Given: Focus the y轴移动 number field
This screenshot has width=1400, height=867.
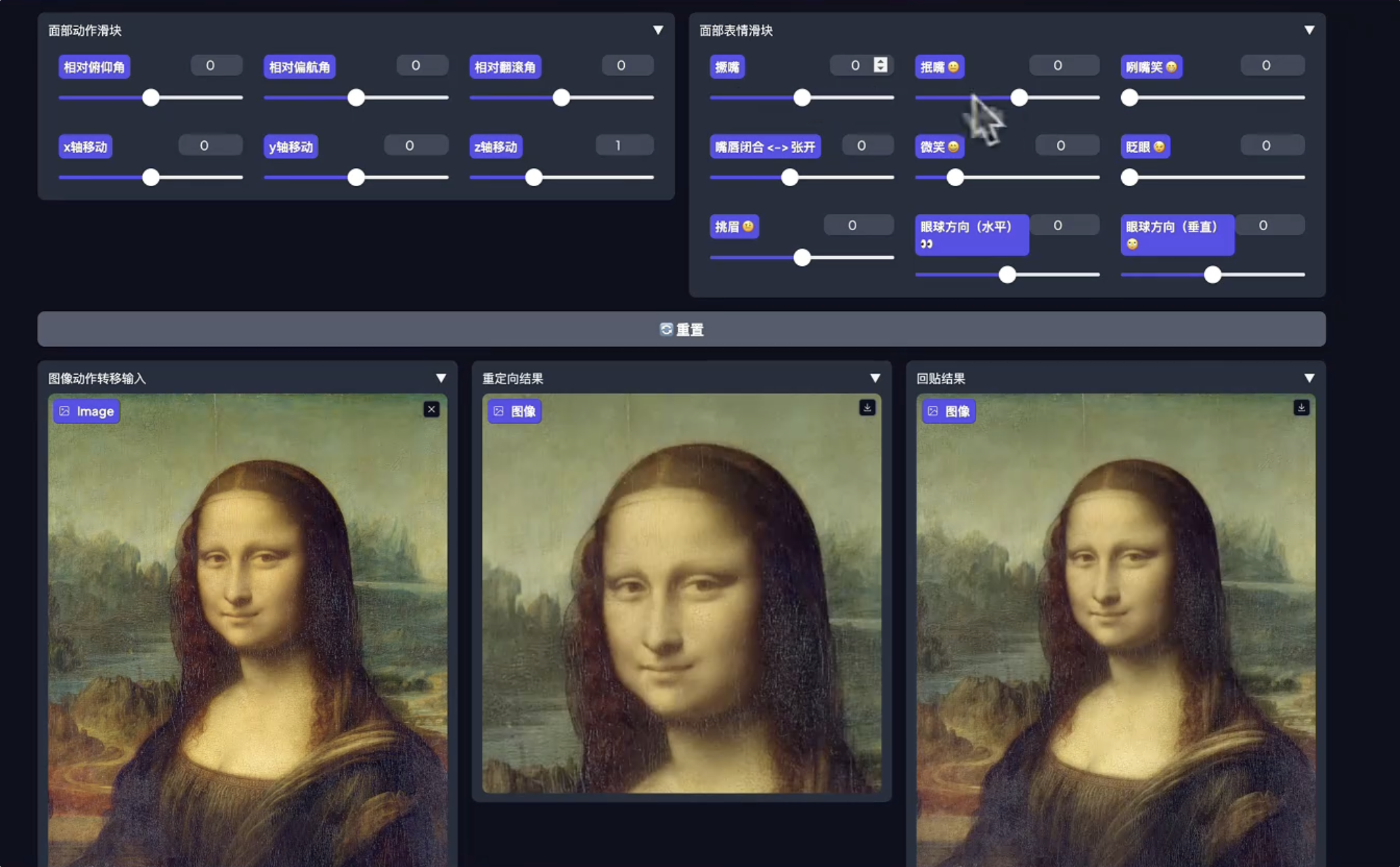Looking at the screenshot, I should tap(416, 146).
